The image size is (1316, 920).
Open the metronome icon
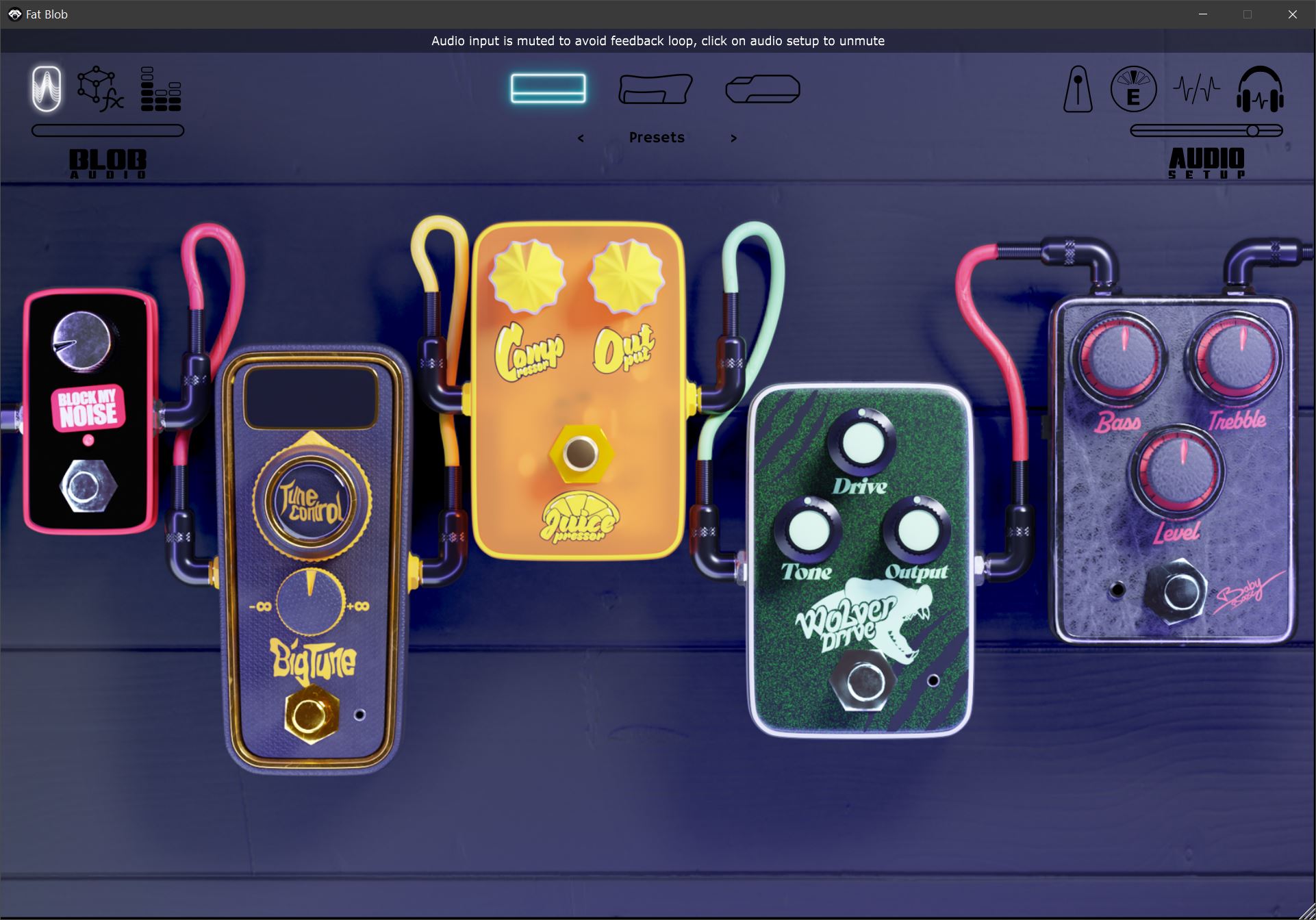coord(1078,89)
